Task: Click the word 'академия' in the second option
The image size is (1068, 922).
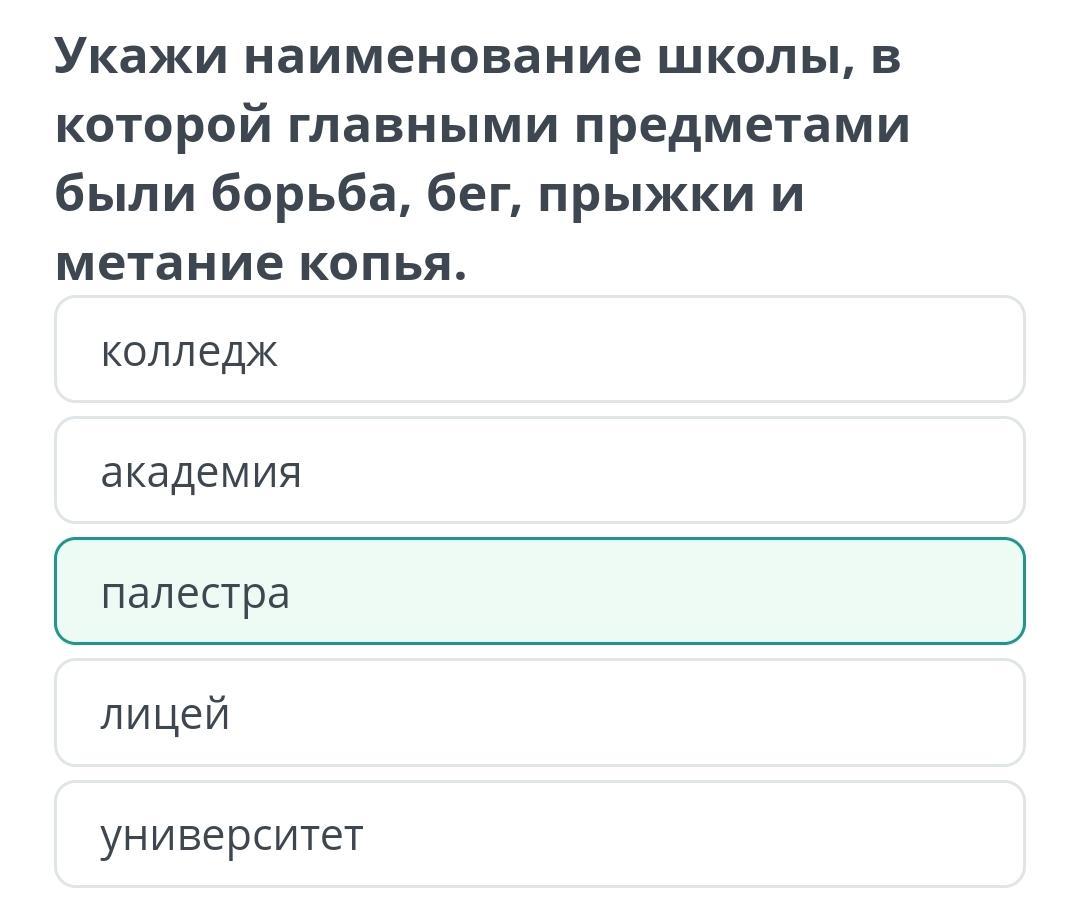Action: tap(201, 472)
